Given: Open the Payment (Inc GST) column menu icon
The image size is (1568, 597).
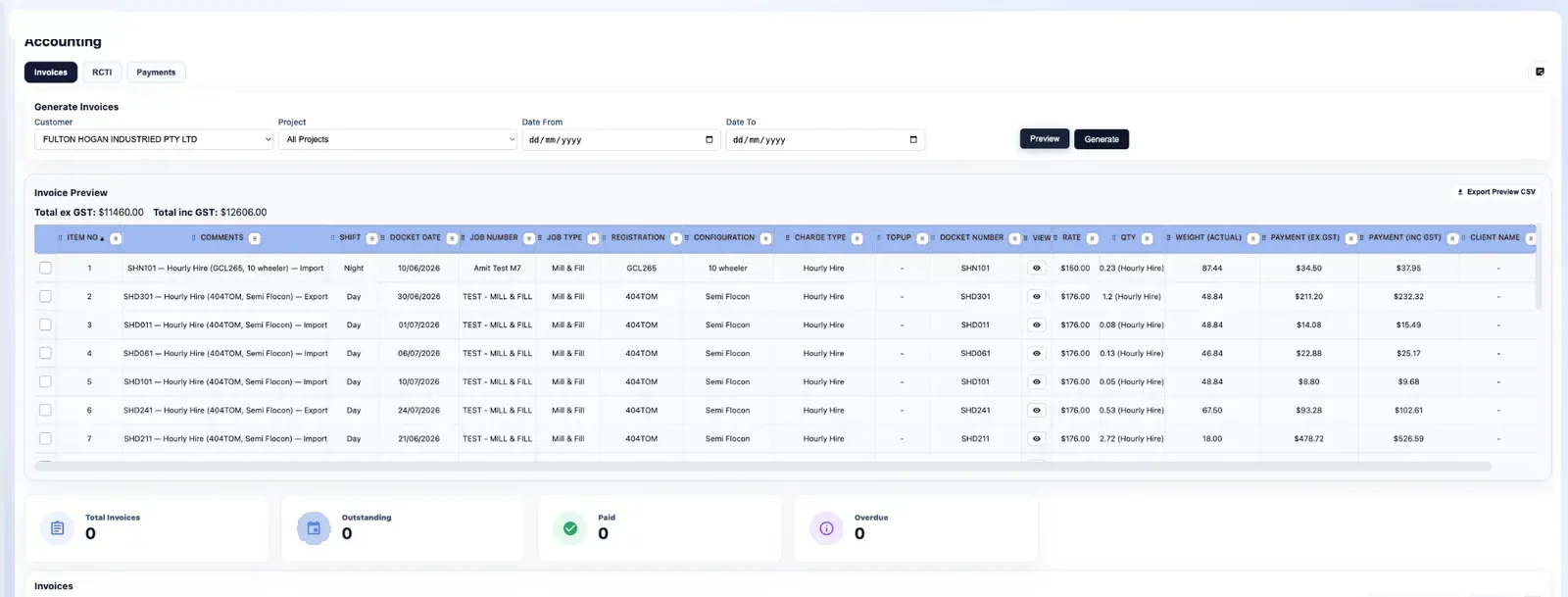Looking at the screenshot, I should click(1452, 238).
